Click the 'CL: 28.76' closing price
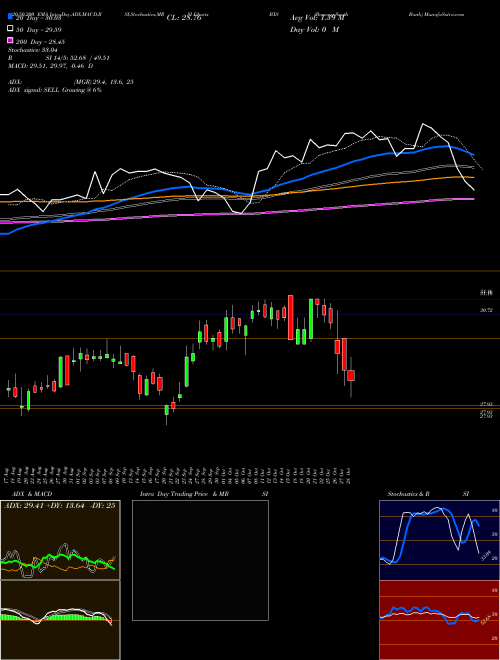Viewport: 500px width, 660px height. point(184,18)
